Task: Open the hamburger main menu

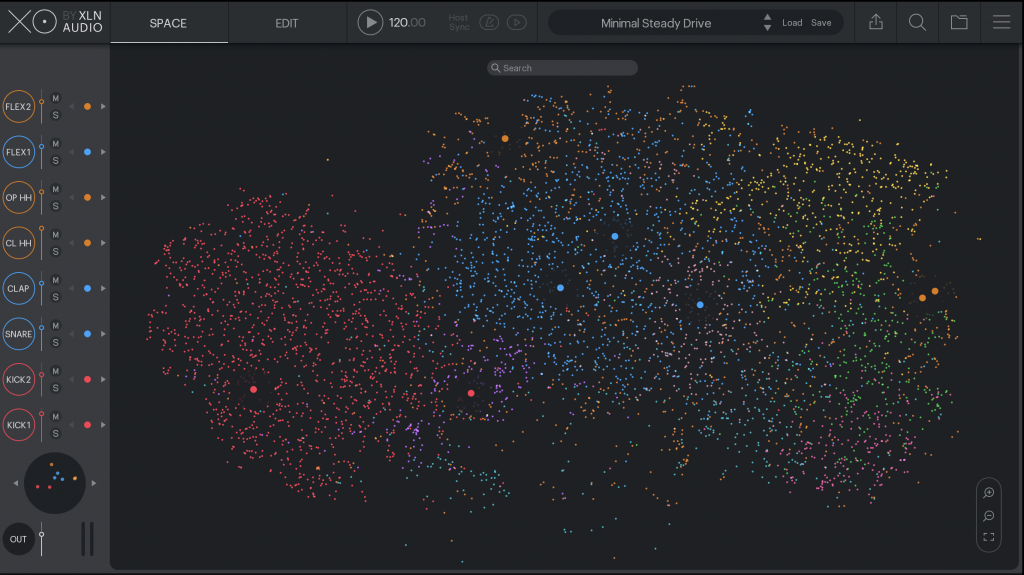Action: (1001, 22)
